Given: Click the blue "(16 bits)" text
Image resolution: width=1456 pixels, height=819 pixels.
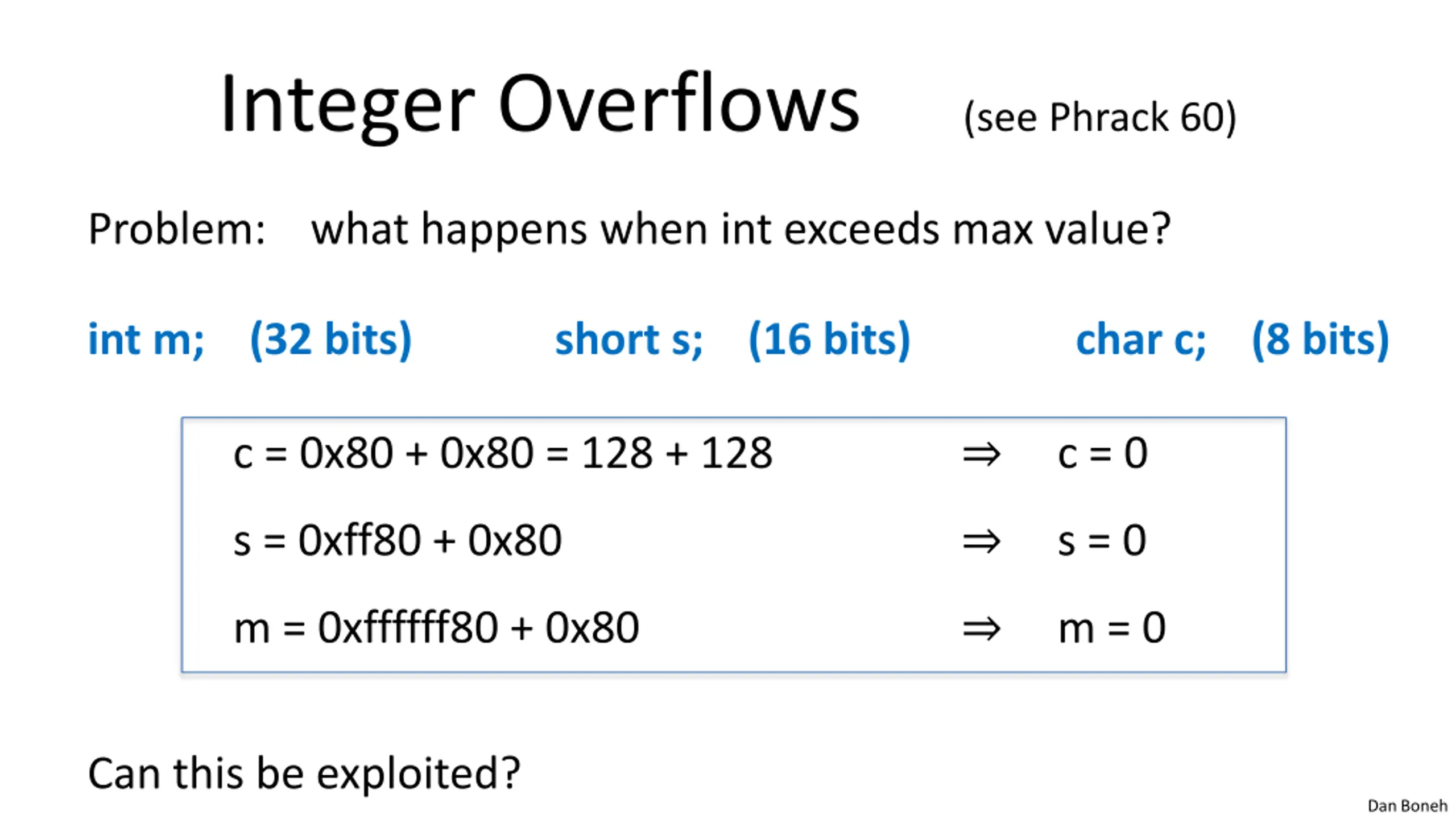Looking at the screenshot, I should point(829,340).
